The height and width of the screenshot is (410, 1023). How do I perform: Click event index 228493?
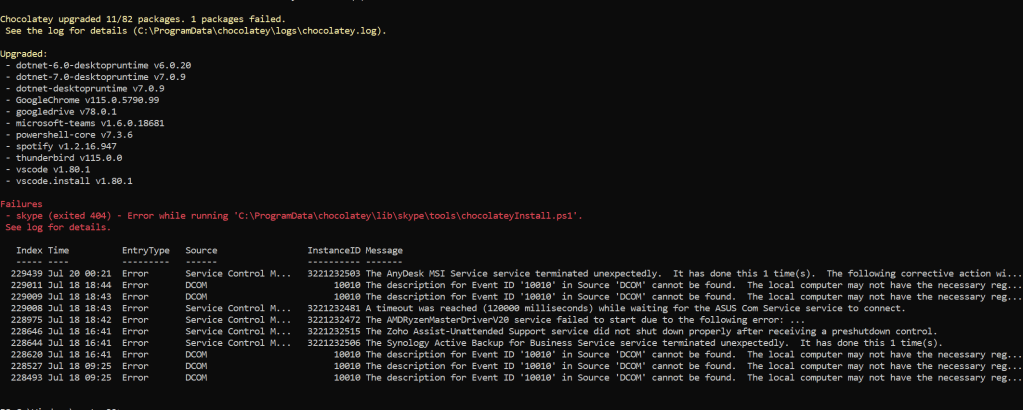pos(27,377)
